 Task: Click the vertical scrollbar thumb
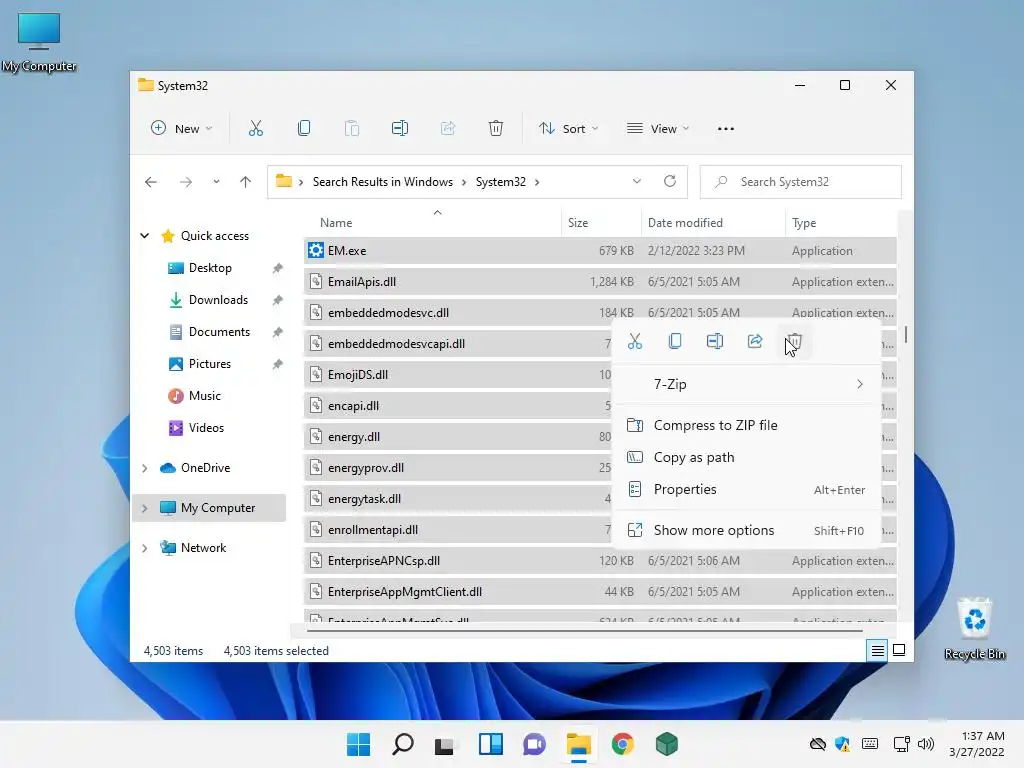[x=906, y=334]
